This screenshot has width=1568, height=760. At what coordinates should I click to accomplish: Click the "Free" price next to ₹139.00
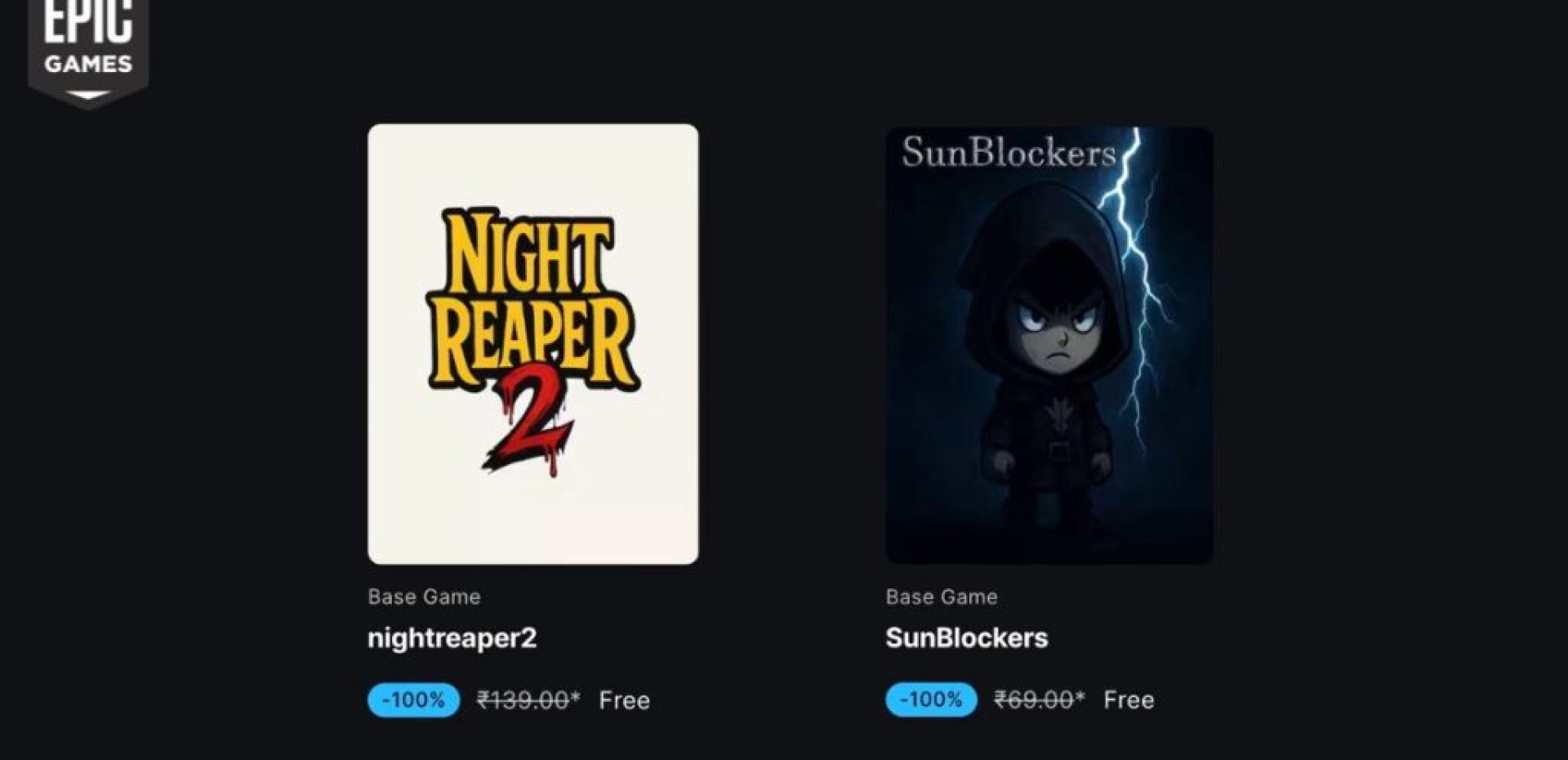(624, 700)
